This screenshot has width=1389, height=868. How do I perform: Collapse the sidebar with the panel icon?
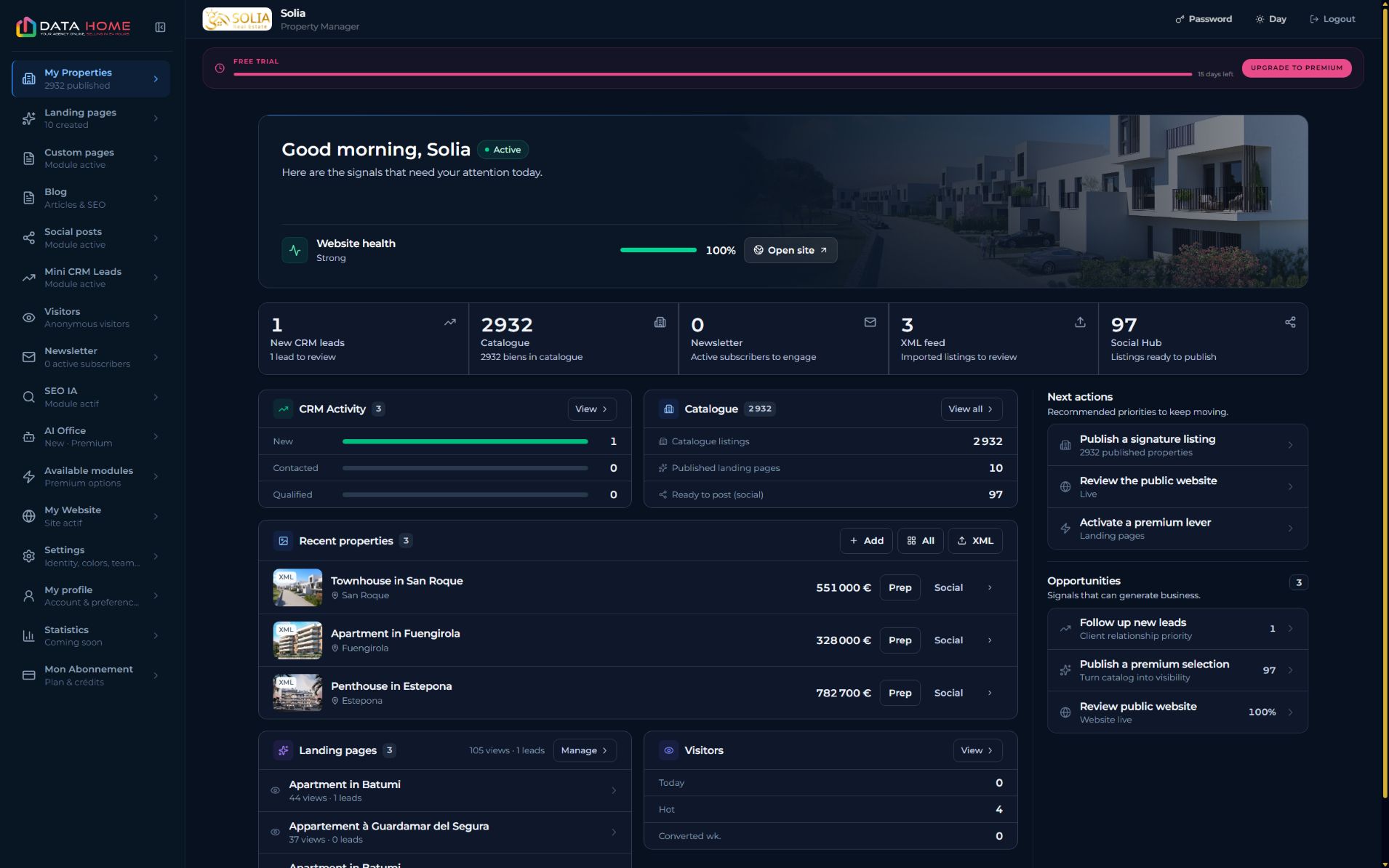point(160,28)
